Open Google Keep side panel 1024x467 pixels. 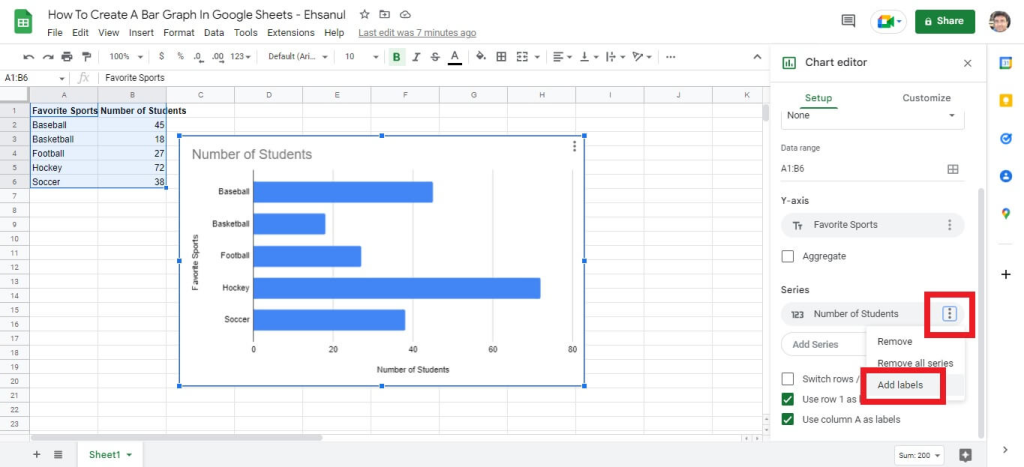click(1006, 101)
